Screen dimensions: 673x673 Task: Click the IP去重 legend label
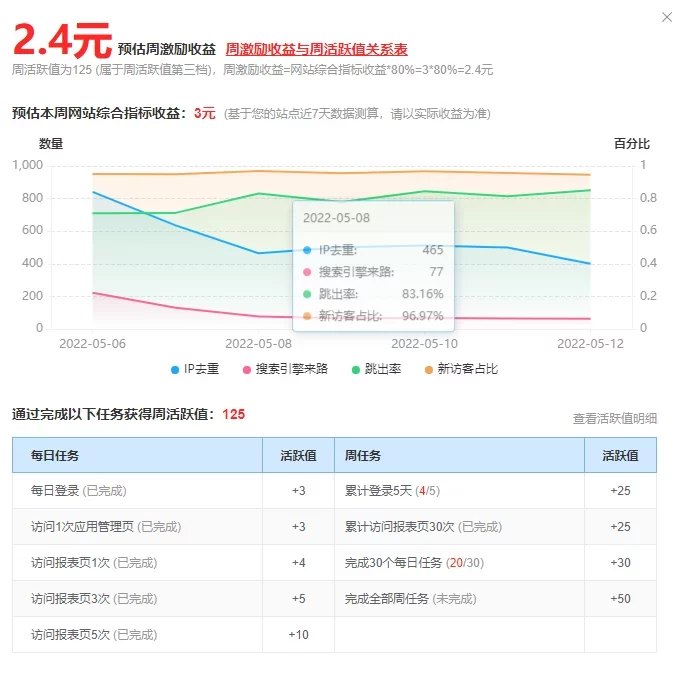pos(201,369)
